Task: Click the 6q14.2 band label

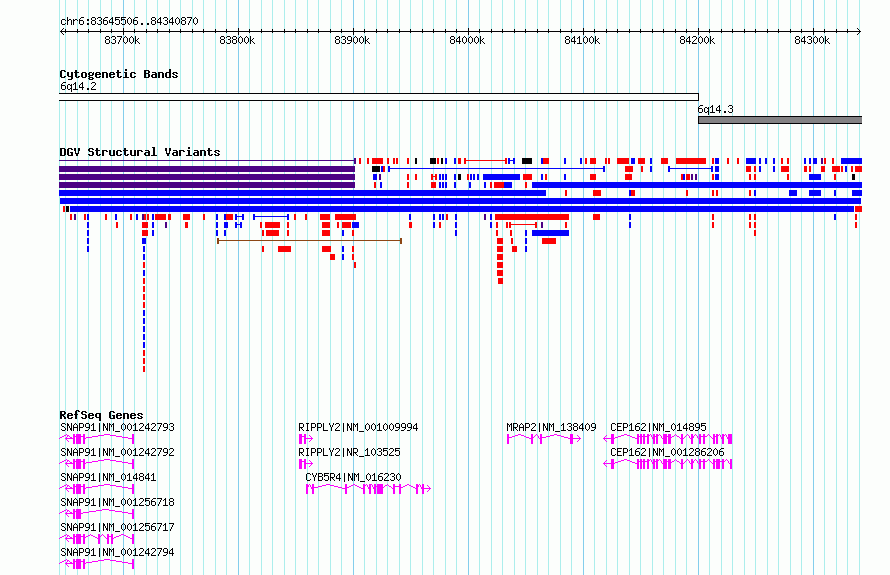Action: pos(78,86)
